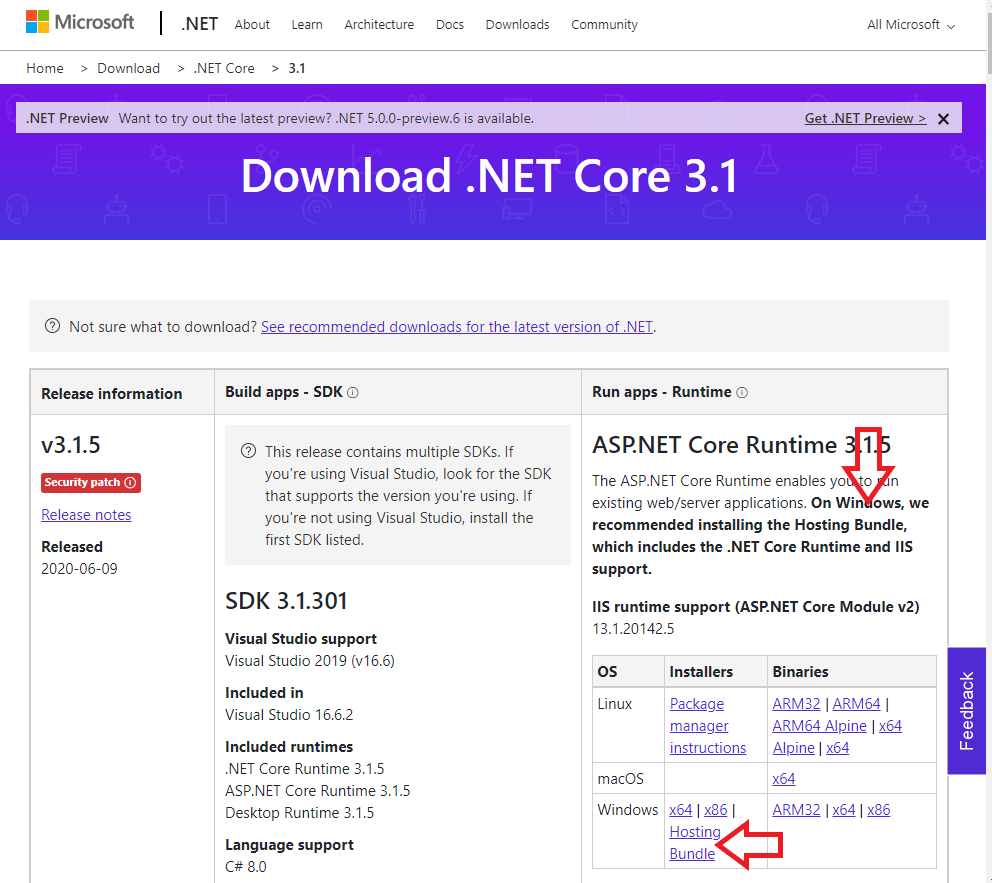Download Windows Hosting Bundle

[695, 843]
